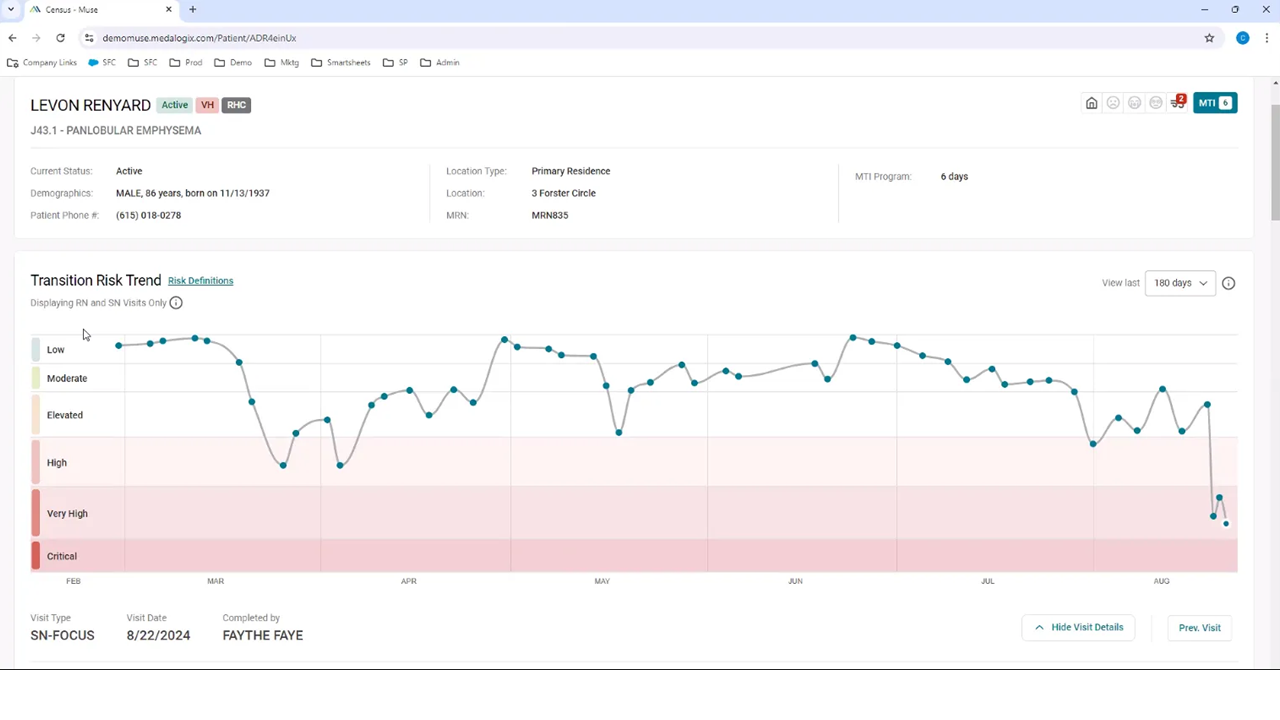Click the Critical risk level label

click(62, 556)
